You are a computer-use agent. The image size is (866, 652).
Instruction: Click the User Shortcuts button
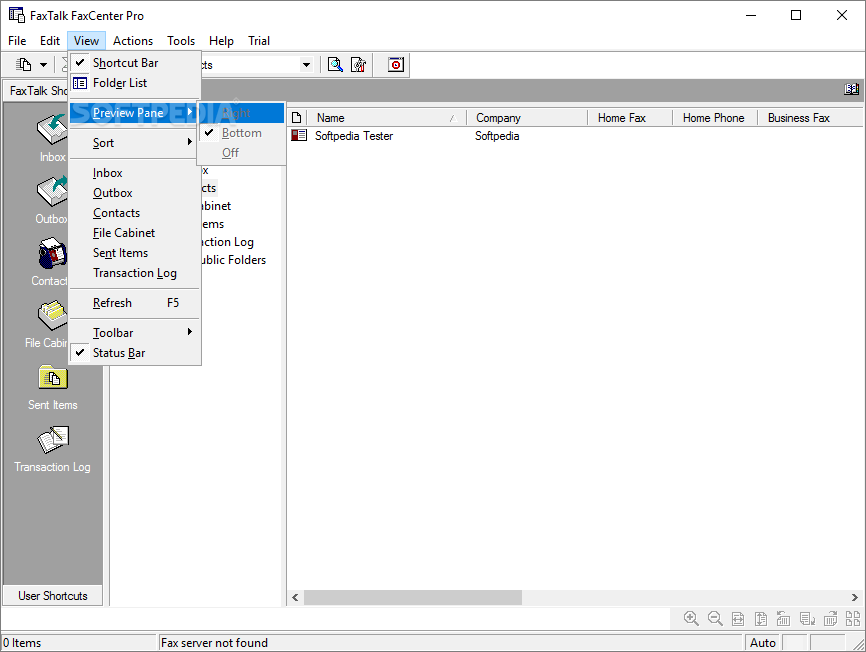(52, 596)
